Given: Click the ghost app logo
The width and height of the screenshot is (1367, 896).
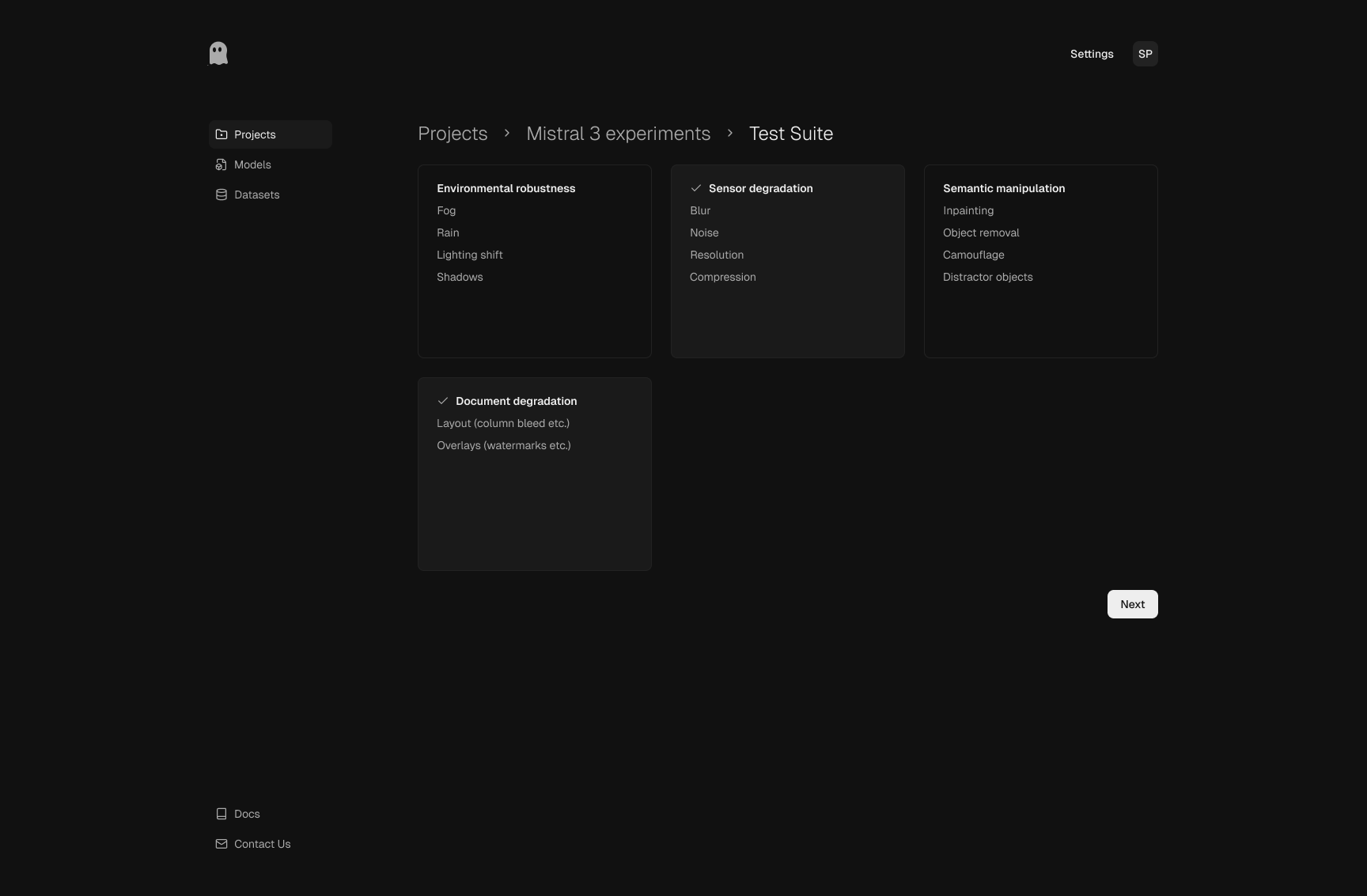Looking at the screenshot, I should 218,53.
